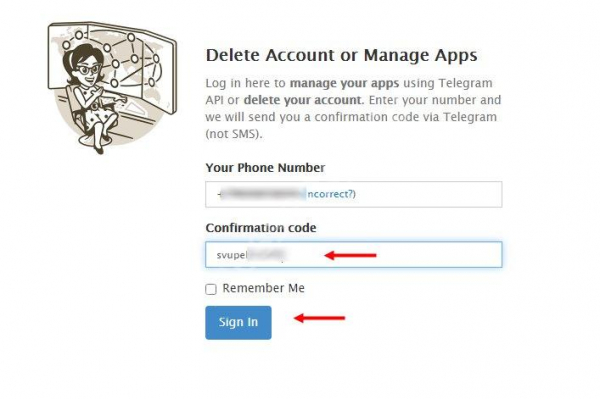Click the bold 'delete your account' text

302,100
